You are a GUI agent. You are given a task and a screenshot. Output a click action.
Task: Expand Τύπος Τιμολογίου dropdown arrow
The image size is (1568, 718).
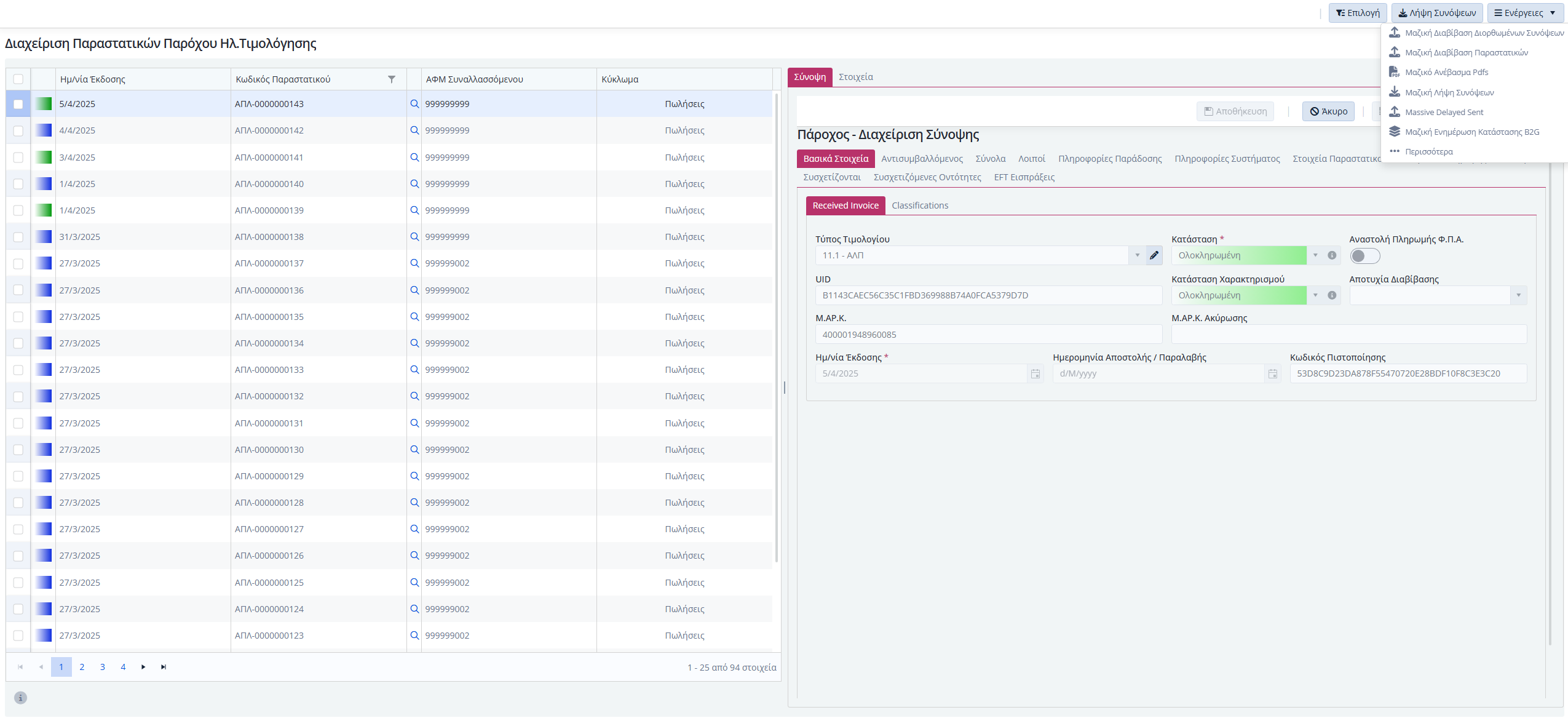tap(1137, 255)
